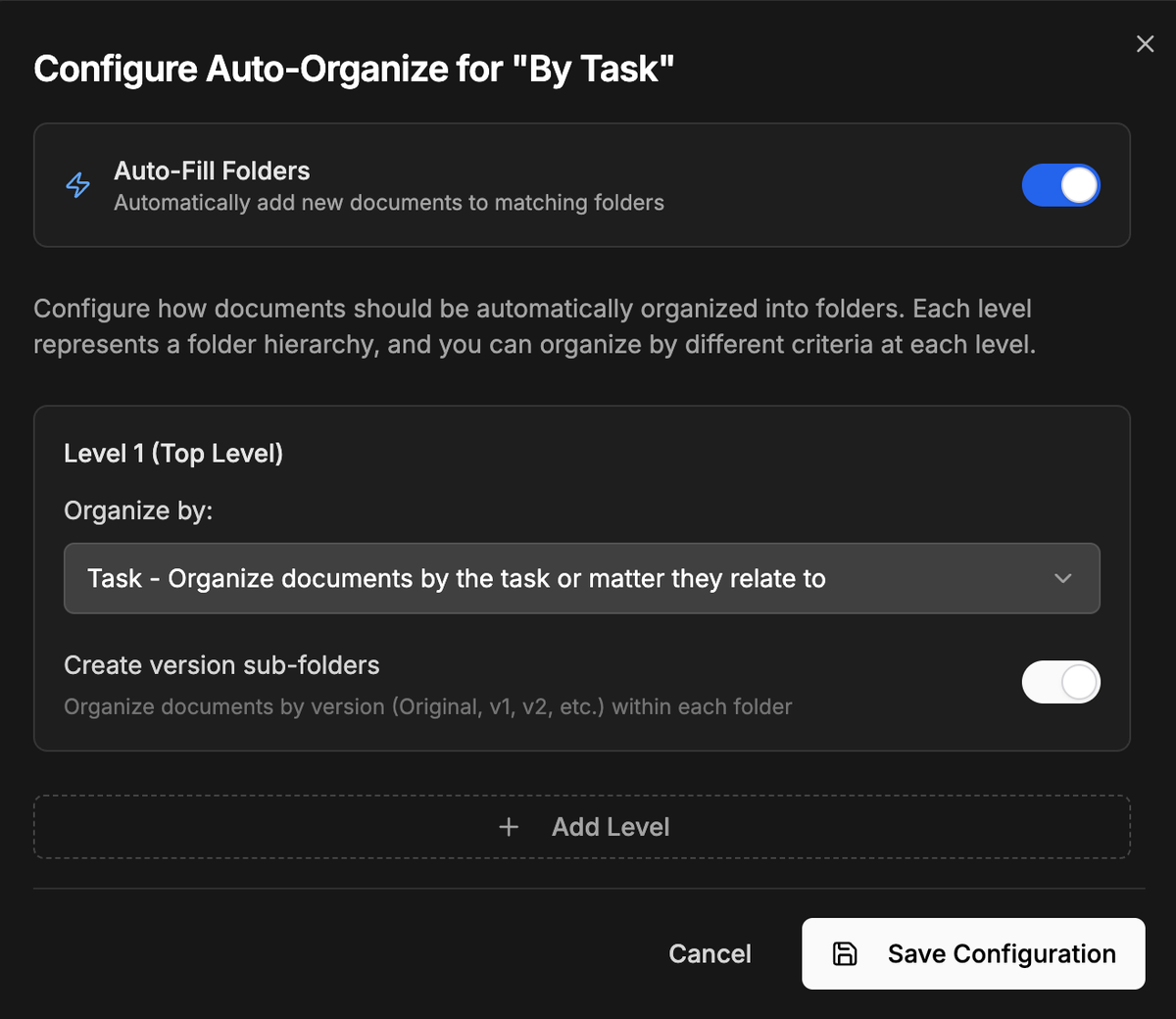The width and height of the screenshot is (1176, 1019).
Task: Click the dialog title for "By Task"
Action: (x=354, y=69)
